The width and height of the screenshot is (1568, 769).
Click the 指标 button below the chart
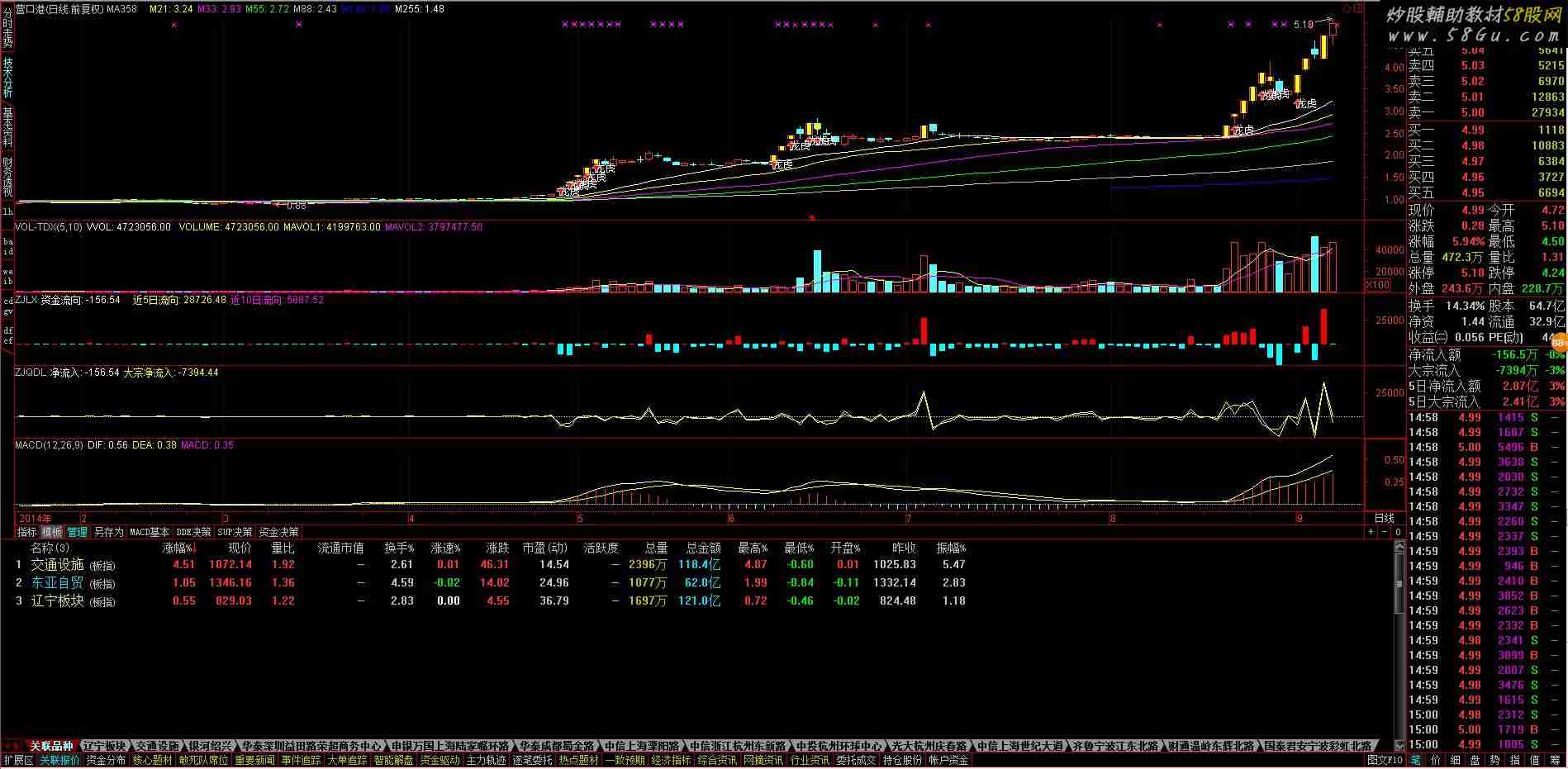tap(26, 532)
